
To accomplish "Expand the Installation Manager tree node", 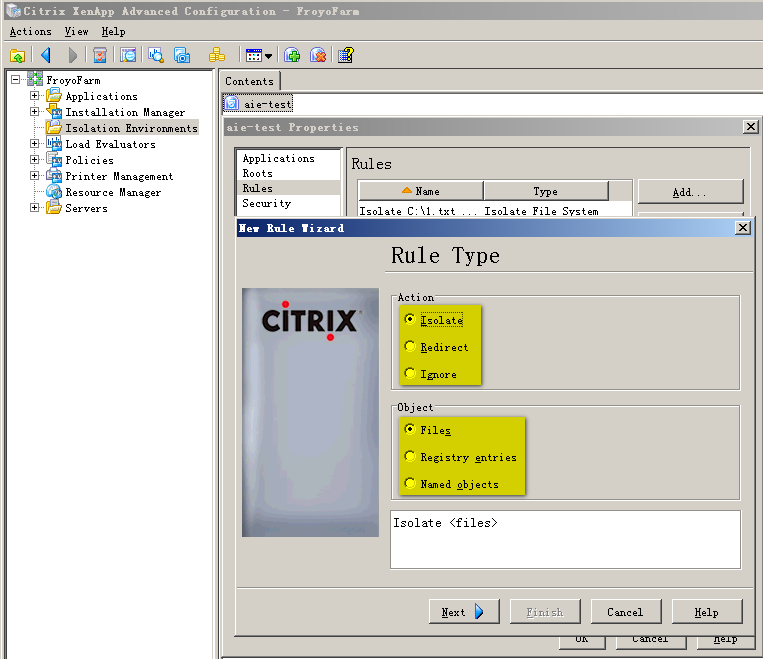I will tap(34, 111).
